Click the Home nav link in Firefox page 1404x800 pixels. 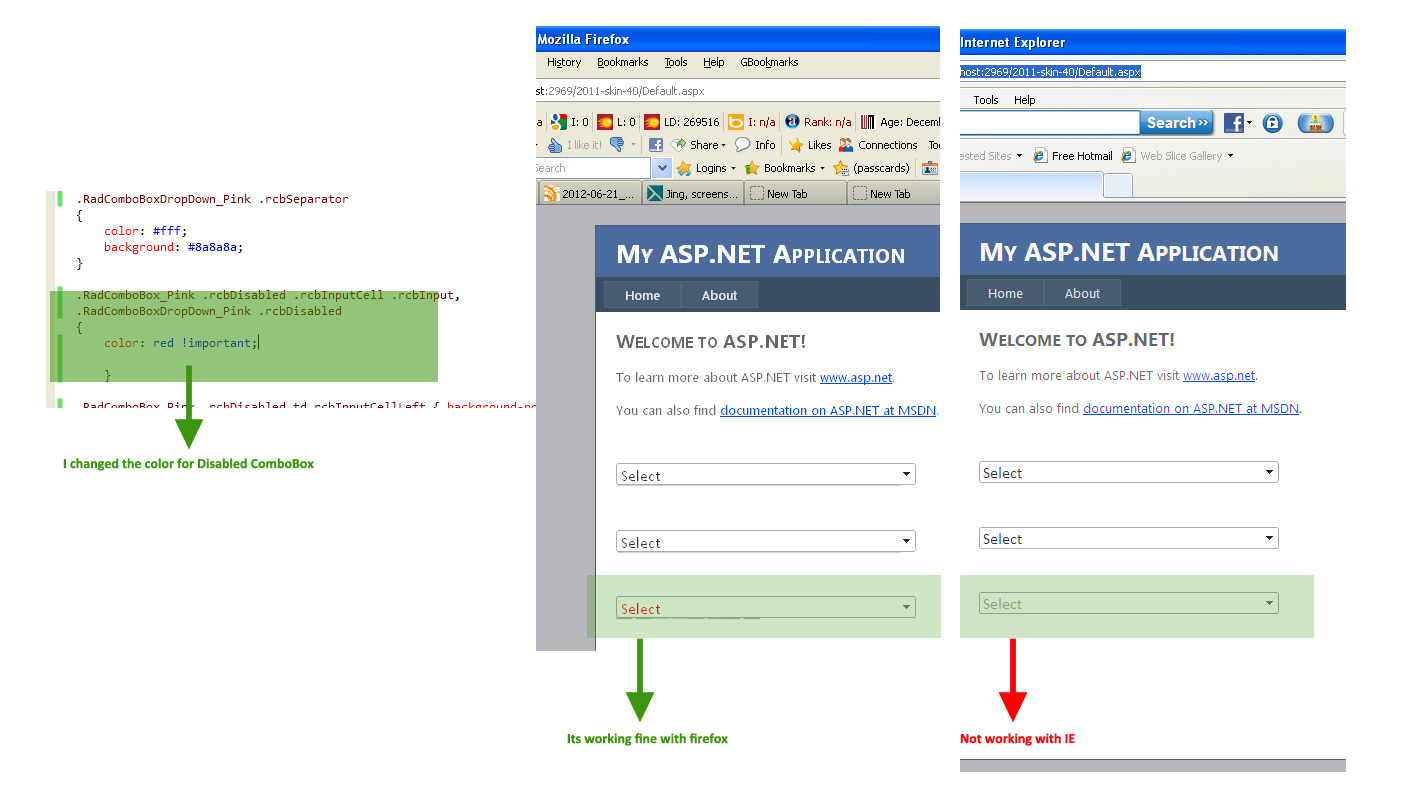pos(643,295)
